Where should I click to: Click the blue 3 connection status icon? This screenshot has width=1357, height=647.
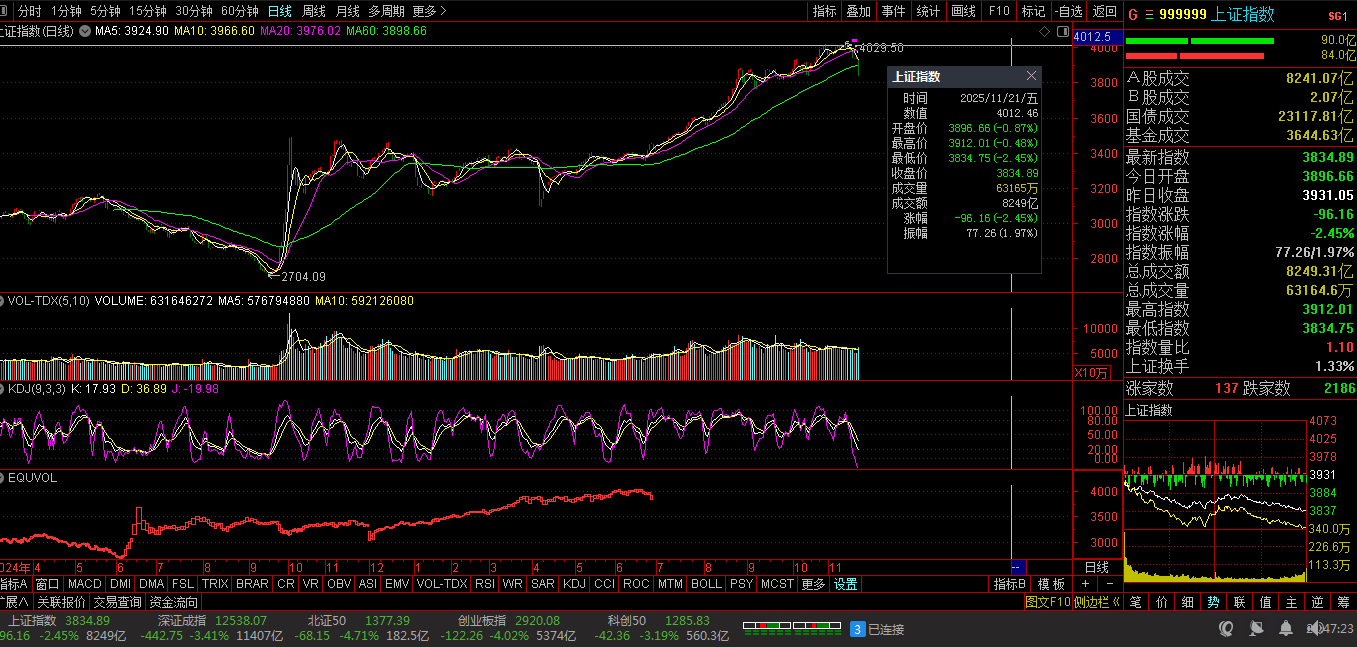(857, 629)
